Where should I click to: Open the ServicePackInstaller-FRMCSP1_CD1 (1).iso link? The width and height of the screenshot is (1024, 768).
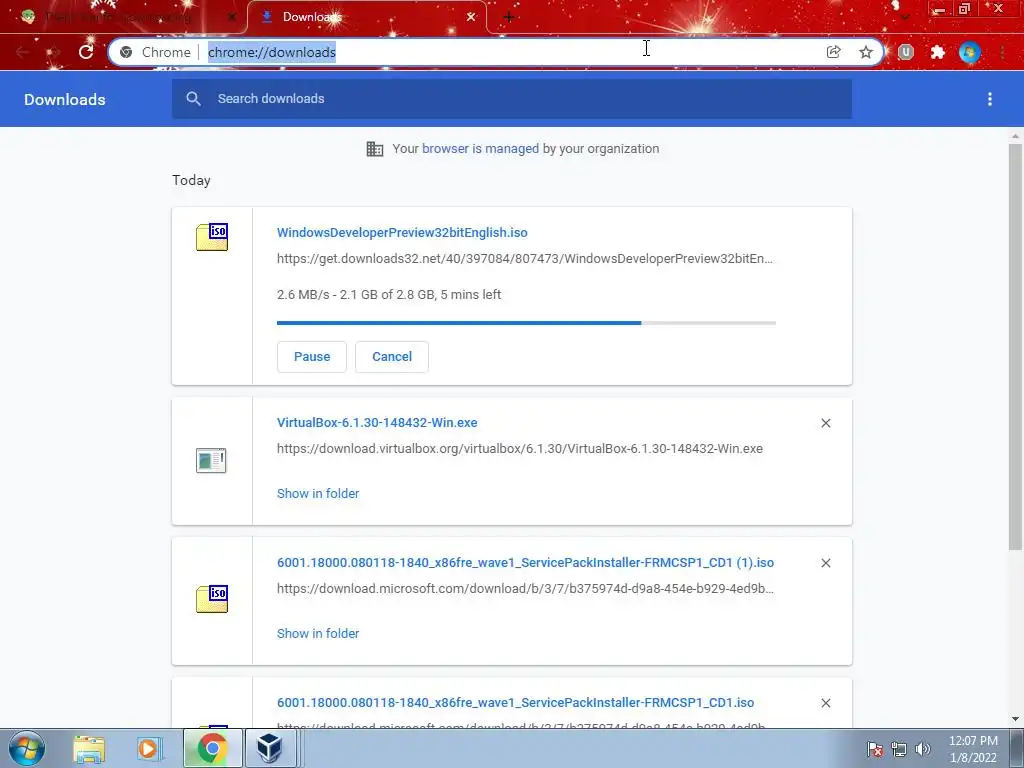(525, 562)
